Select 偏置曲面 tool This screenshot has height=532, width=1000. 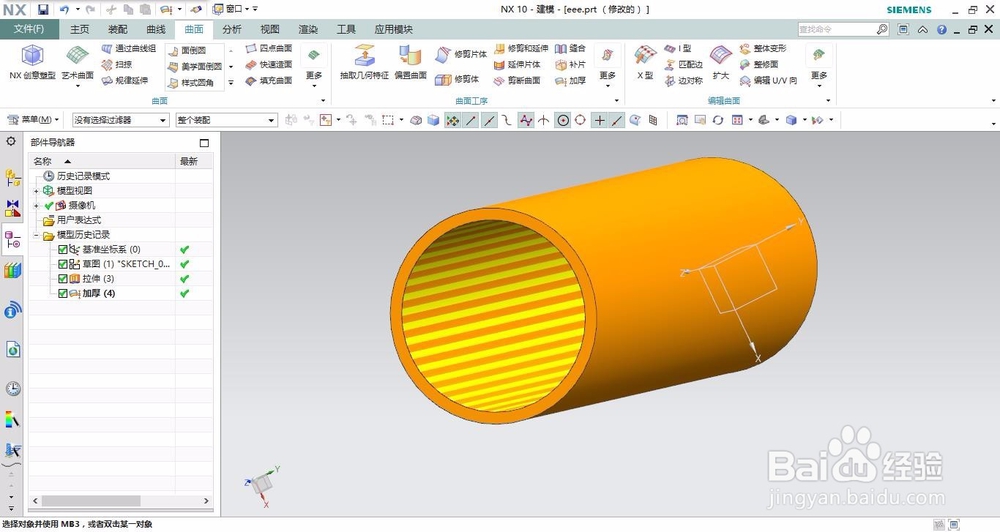tap(410, 63)
